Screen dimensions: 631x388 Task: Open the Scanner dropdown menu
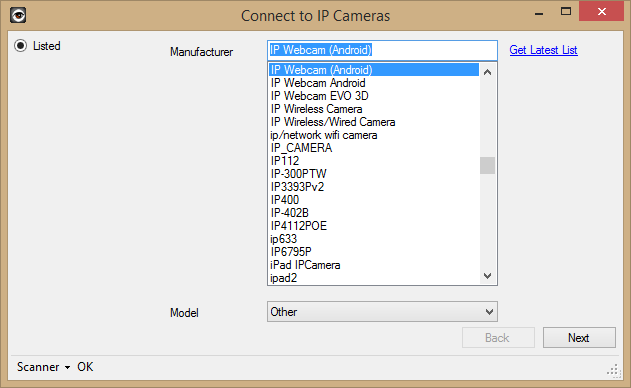[x=43, y=367]
